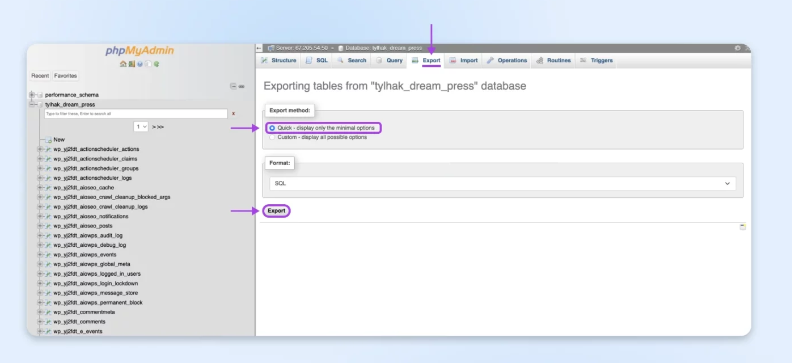Viewport: 792px width, 363px height.
Task: Open the Routines tab
Action: (x=553, y=61)
